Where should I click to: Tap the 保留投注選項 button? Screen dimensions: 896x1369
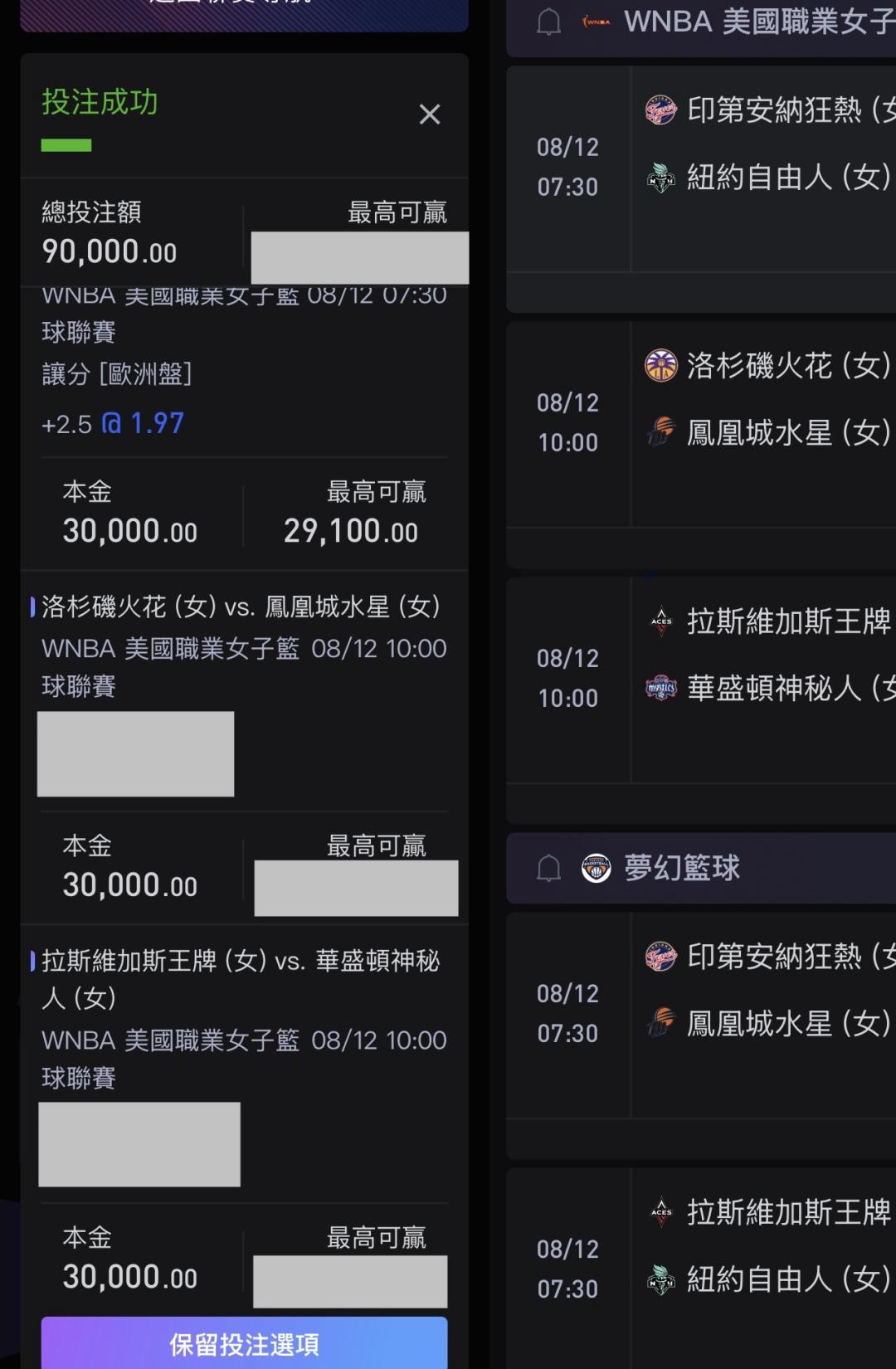point(244,1344)
